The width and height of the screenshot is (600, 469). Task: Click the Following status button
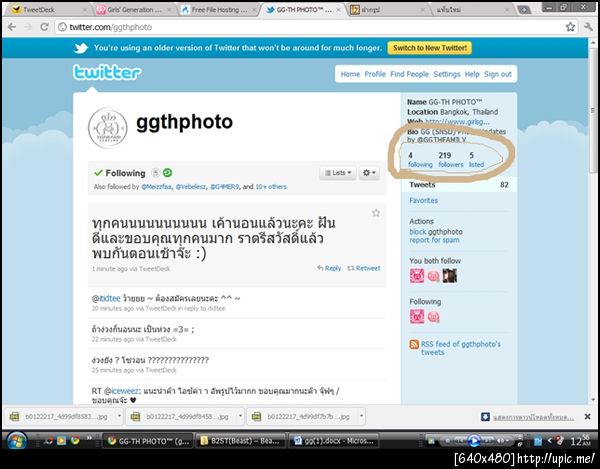(x=119, y=173)
